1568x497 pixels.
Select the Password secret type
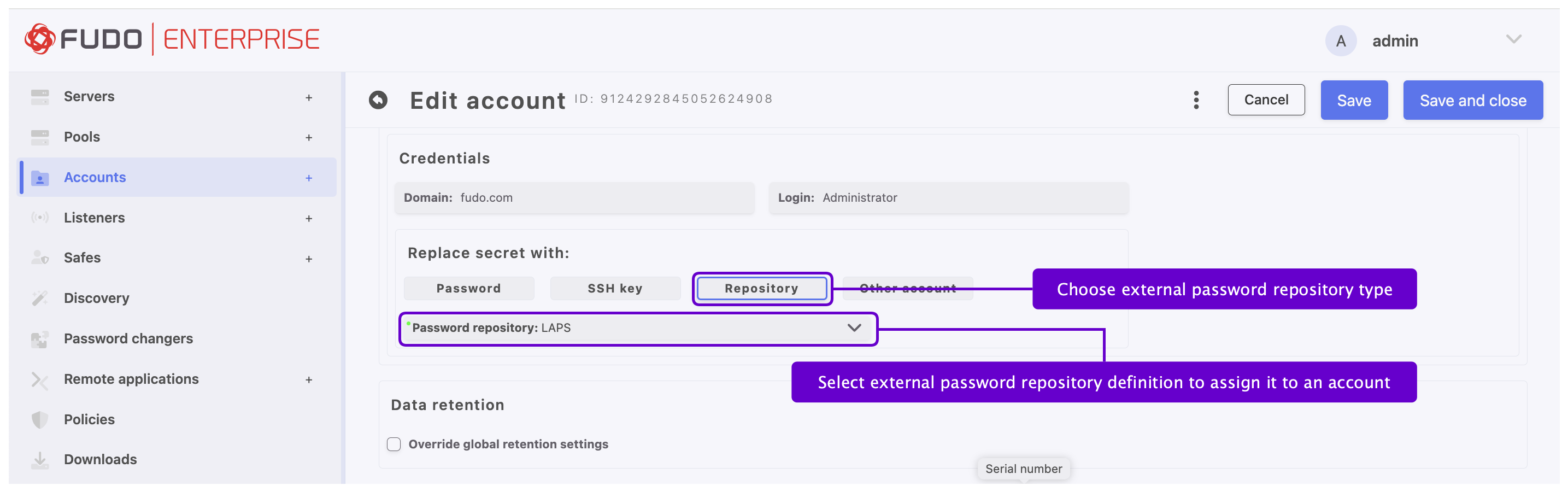coord(468,288)
